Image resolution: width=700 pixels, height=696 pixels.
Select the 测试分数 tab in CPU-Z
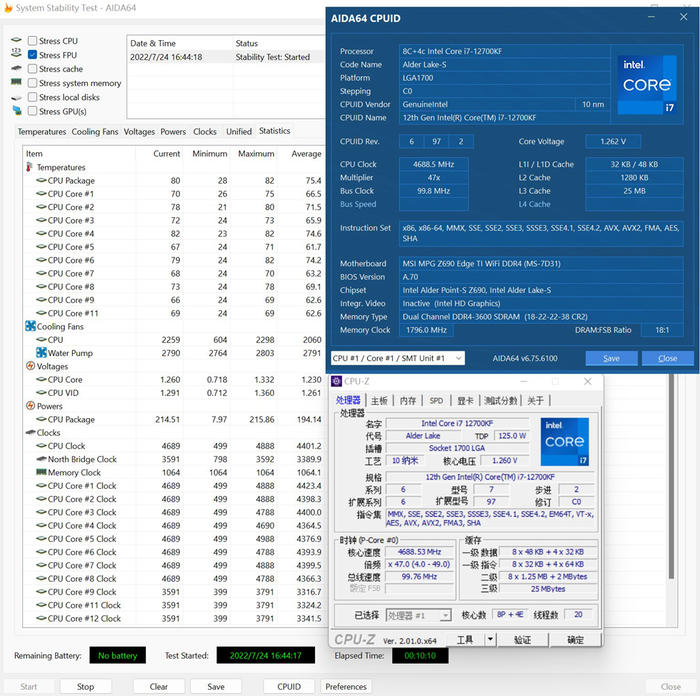[x=501, y=400]
